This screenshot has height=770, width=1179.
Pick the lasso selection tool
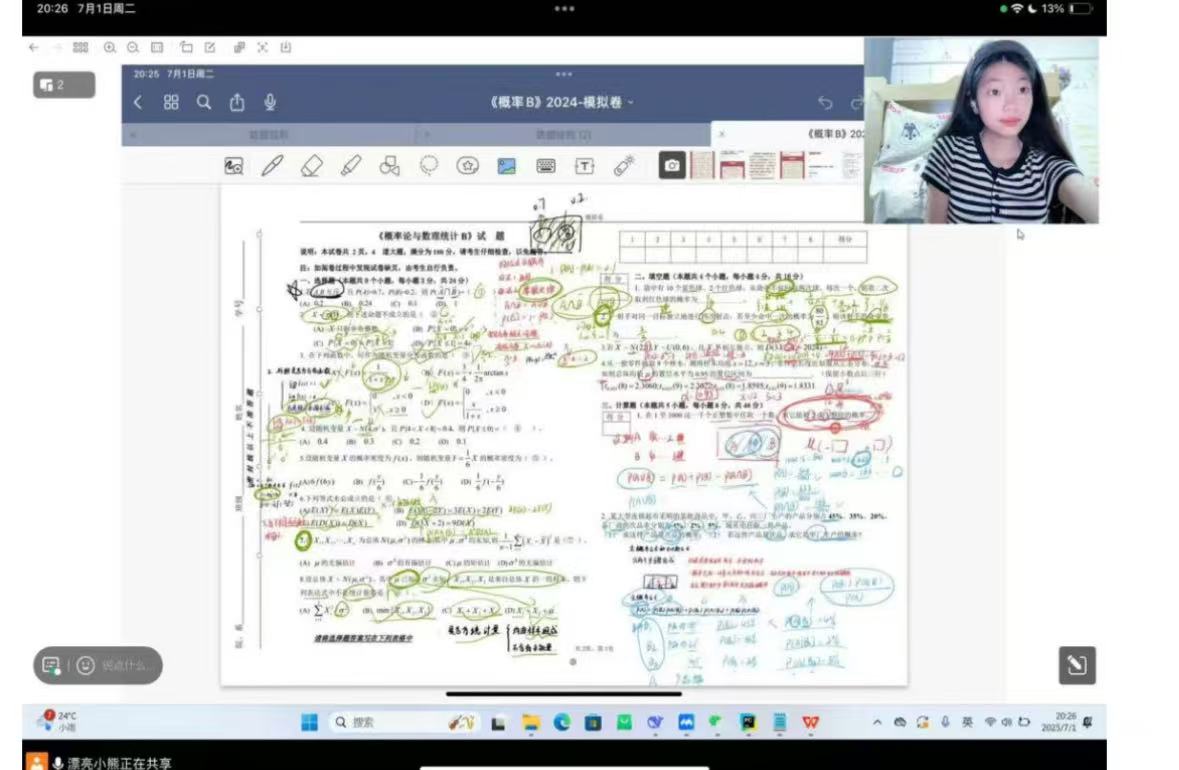click(429, 166)
